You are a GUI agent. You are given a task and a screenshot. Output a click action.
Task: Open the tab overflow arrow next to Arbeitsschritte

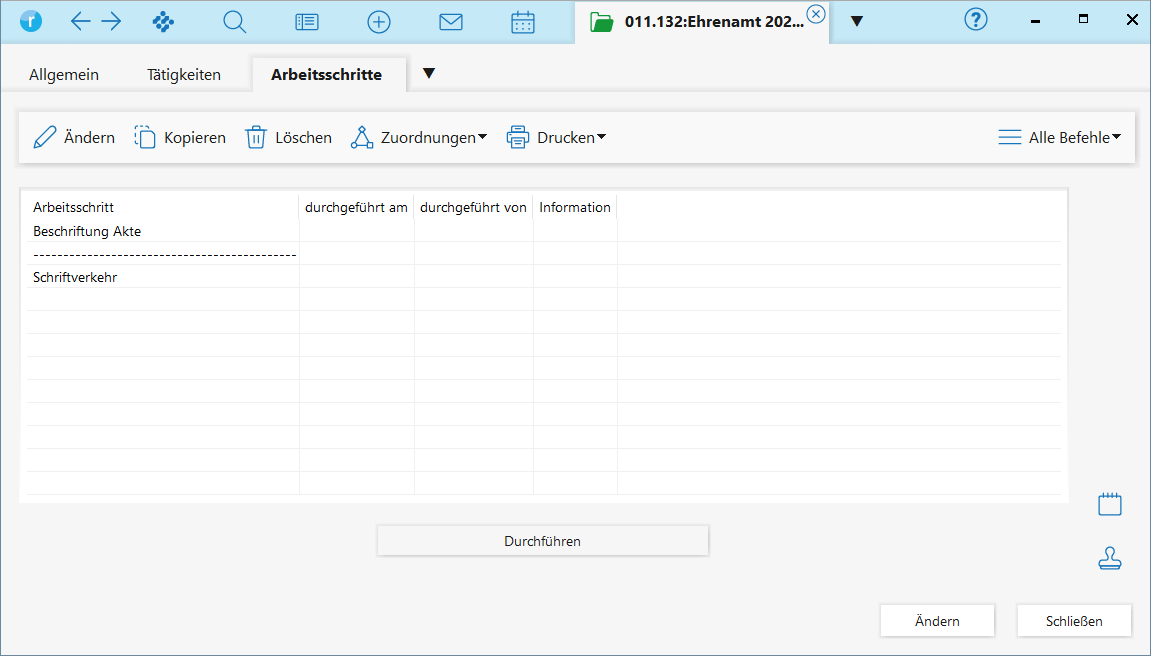click(429, 73)
